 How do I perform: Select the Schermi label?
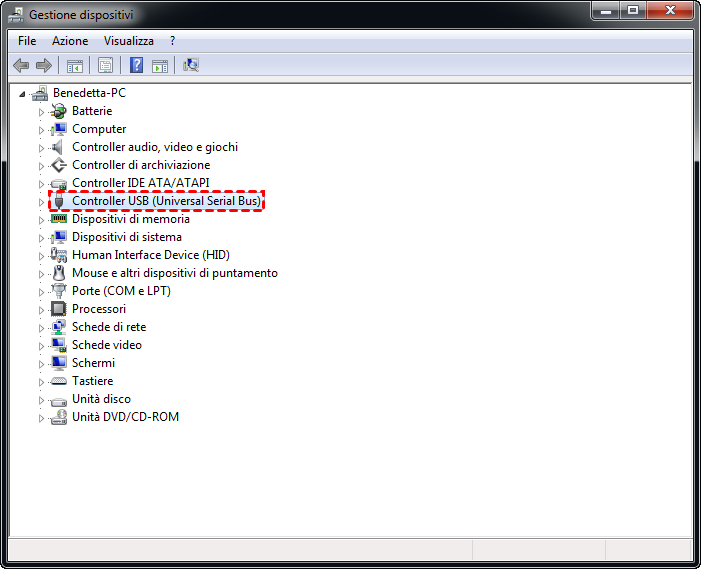(x=93, y=363)
